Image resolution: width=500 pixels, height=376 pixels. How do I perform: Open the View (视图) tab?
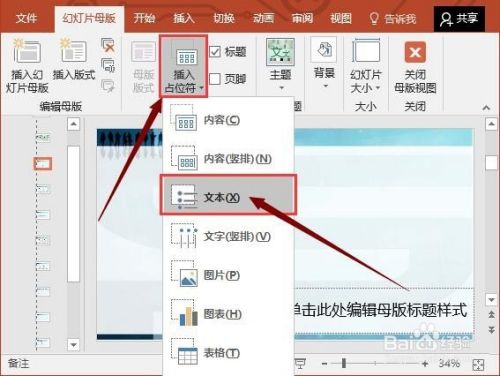[341, 18]
